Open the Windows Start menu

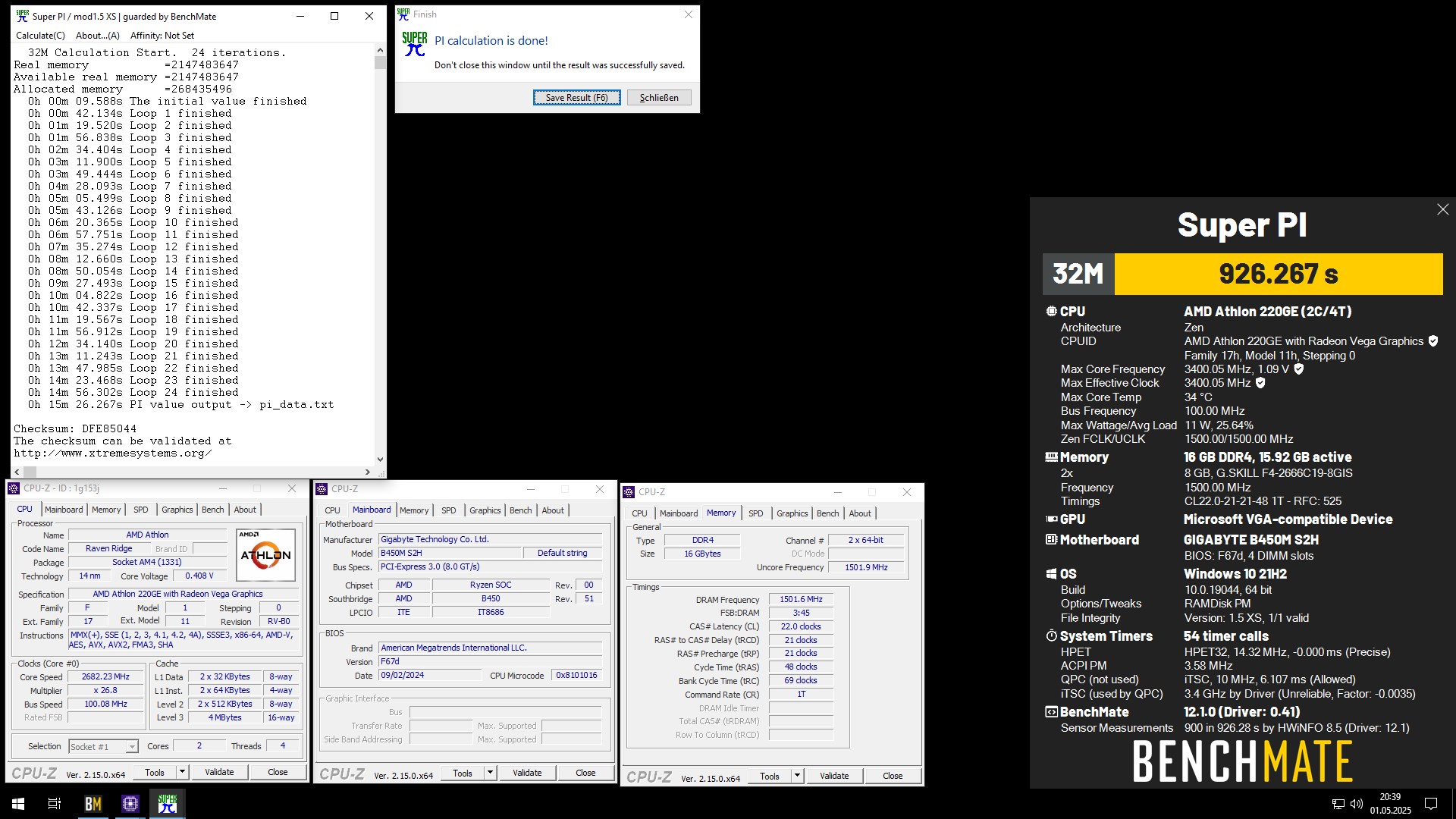point(18,804)
